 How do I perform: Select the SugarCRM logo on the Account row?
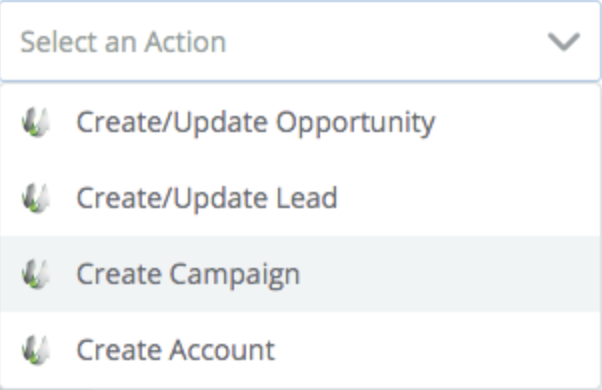click(36, 350)
